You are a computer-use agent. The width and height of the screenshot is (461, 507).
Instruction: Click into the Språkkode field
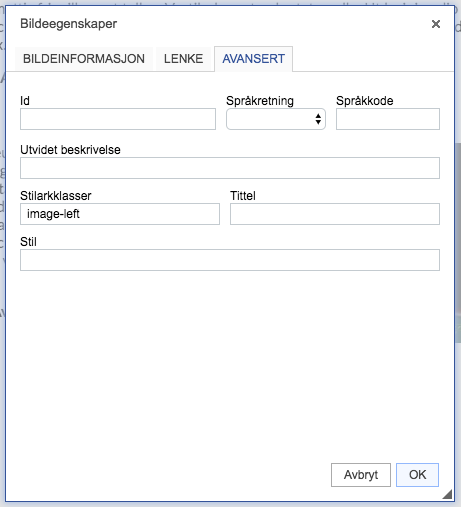(388, 119)
